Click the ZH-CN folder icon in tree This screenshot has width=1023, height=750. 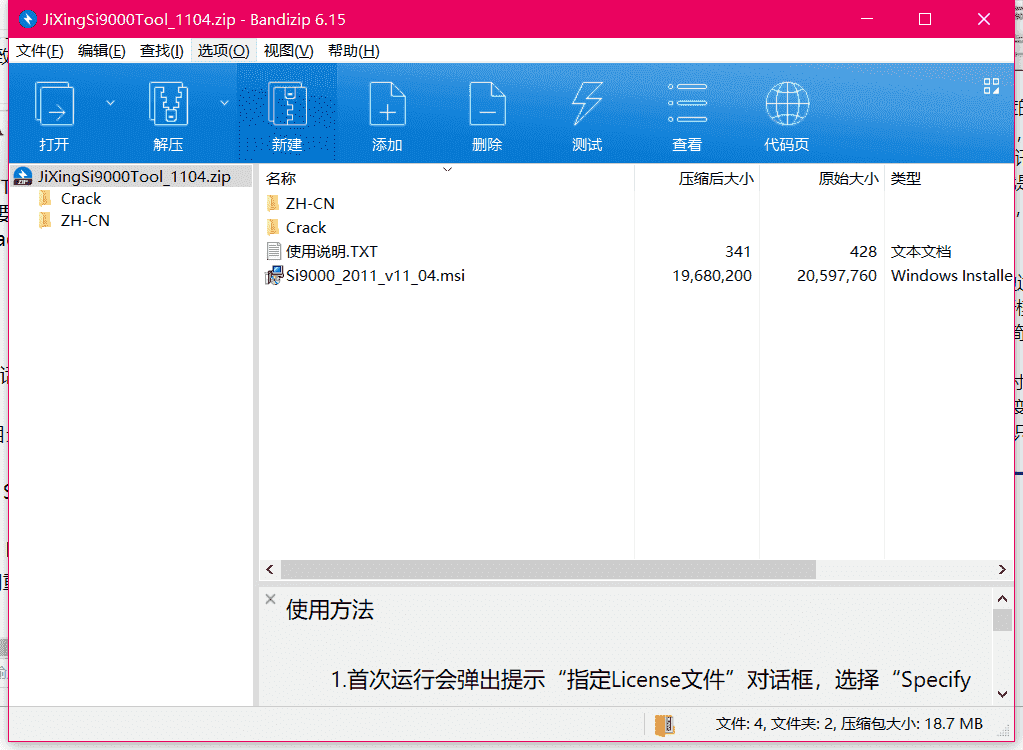click(45, 220)
